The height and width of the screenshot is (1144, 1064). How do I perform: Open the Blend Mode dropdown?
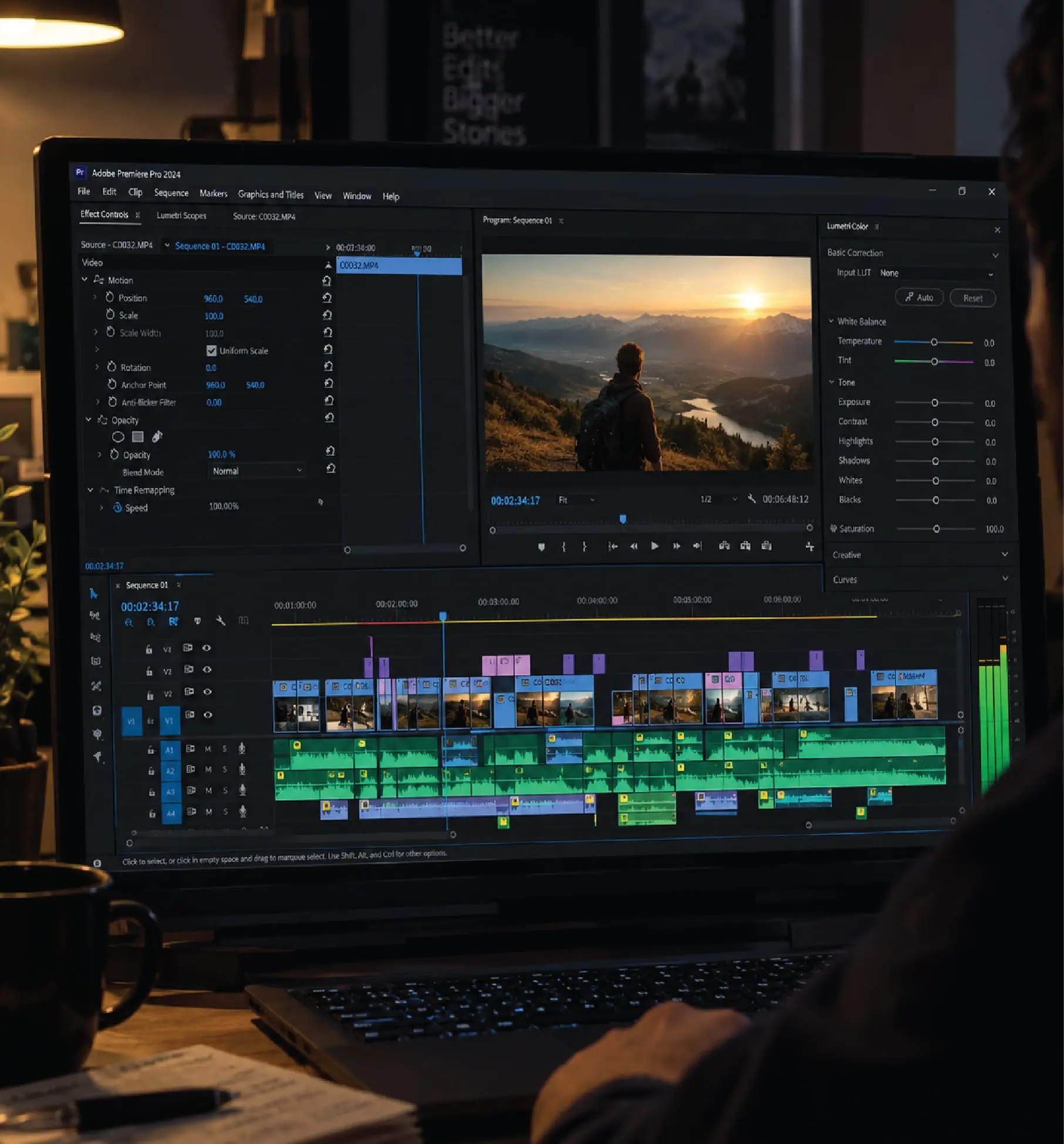[x=257, y=471]
